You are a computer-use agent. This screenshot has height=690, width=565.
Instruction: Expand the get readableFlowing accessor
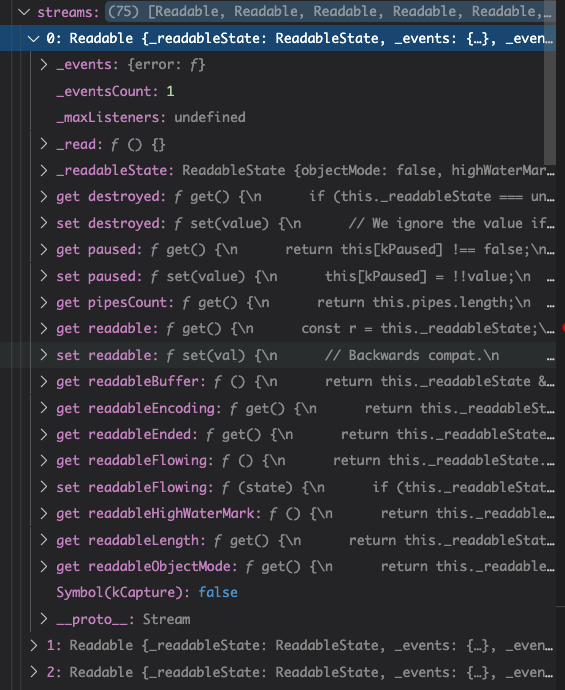click(44, 461)
